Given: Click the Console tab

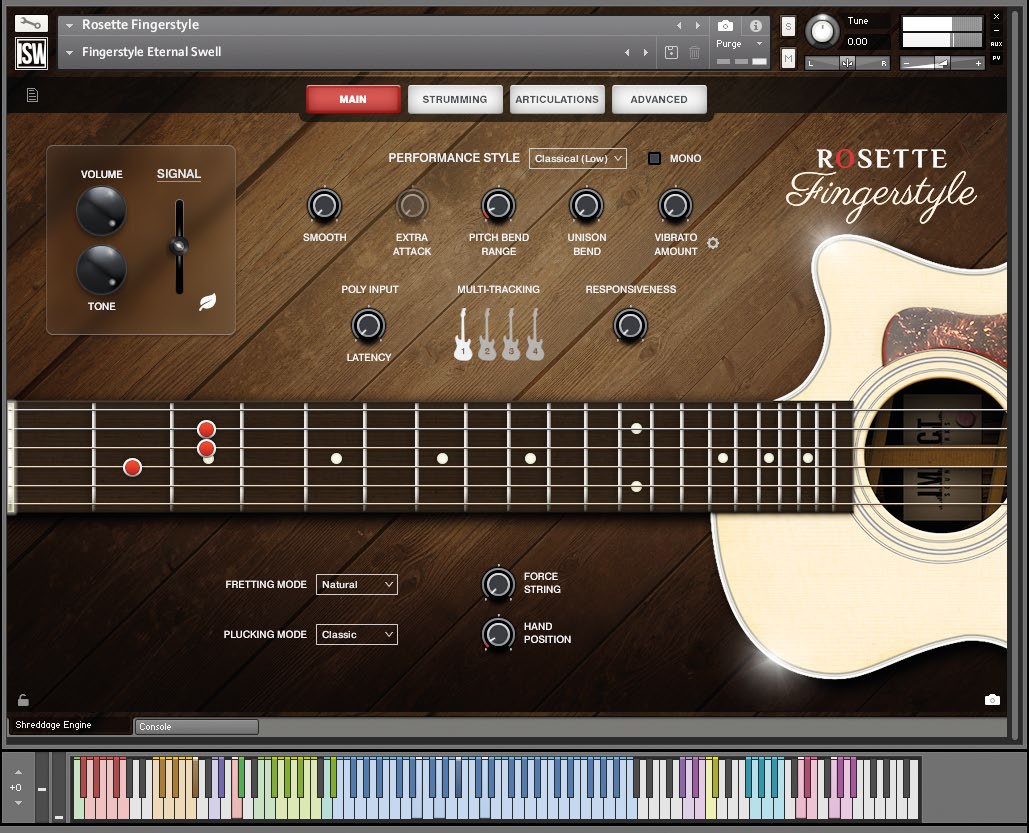Looking at the screenshot, I should click(196, 727).
